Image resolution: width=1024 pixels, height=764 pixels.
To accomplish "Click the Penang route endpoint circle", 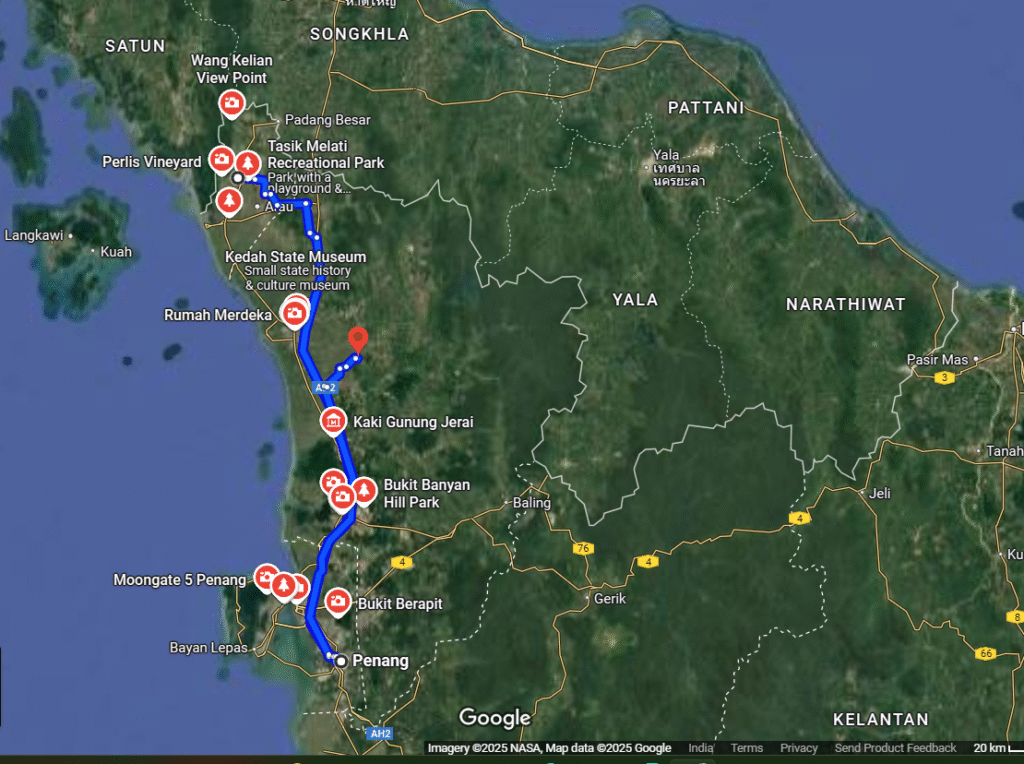I will pyautogui.click(x=341, y=661).
